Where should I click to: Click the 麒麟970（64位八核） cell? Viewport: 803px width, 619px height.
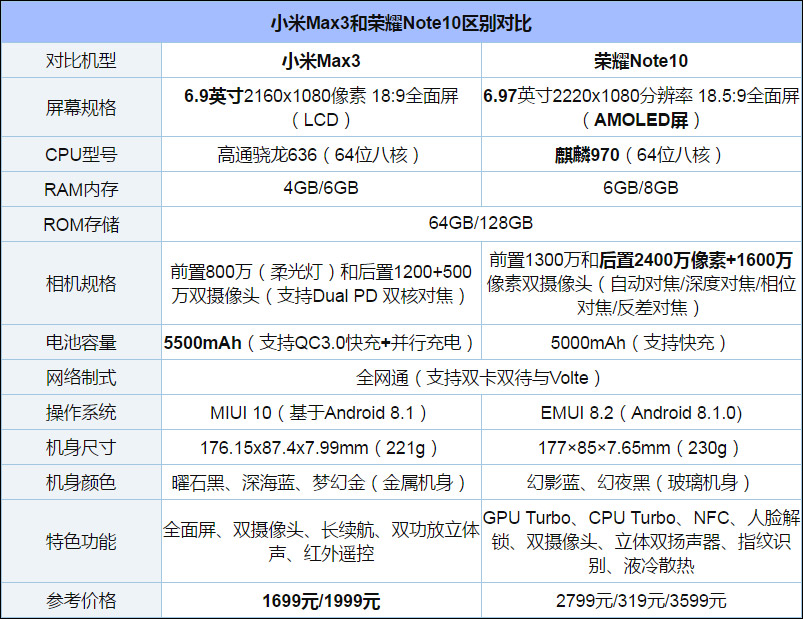[639, 155]
